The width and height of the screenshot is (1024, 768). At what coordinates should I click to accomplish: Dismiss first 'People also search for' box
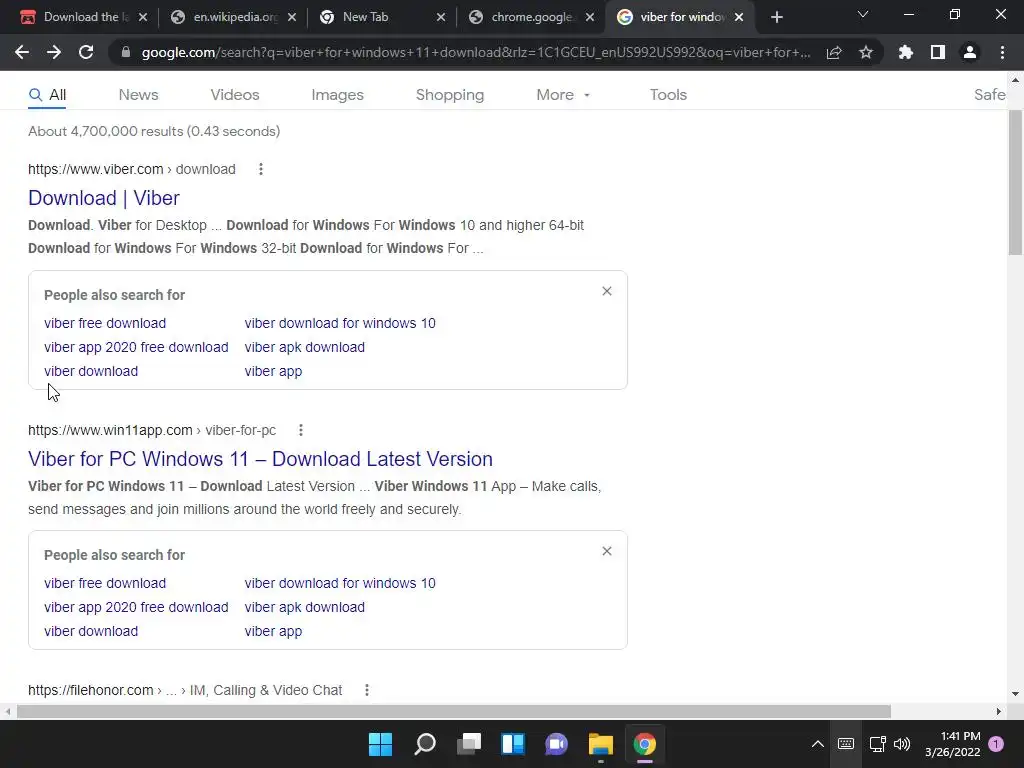click(x=607, y=291)
